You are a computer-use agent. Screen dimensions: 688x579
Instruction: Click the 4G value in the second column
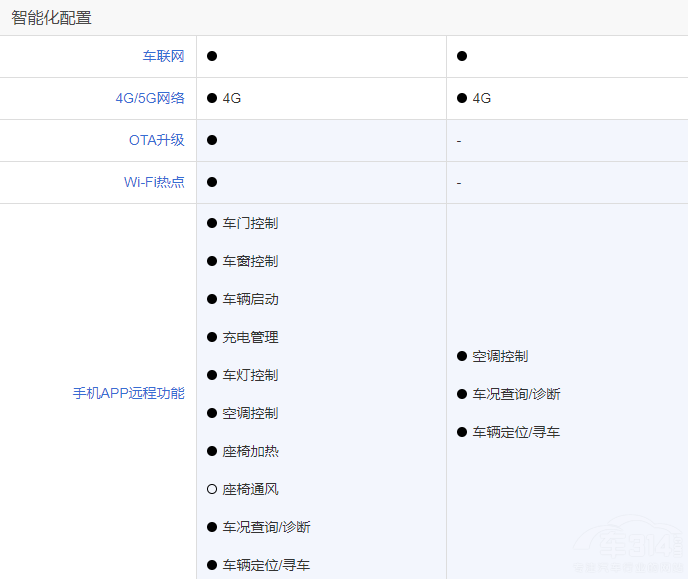(x=482, y=98)
